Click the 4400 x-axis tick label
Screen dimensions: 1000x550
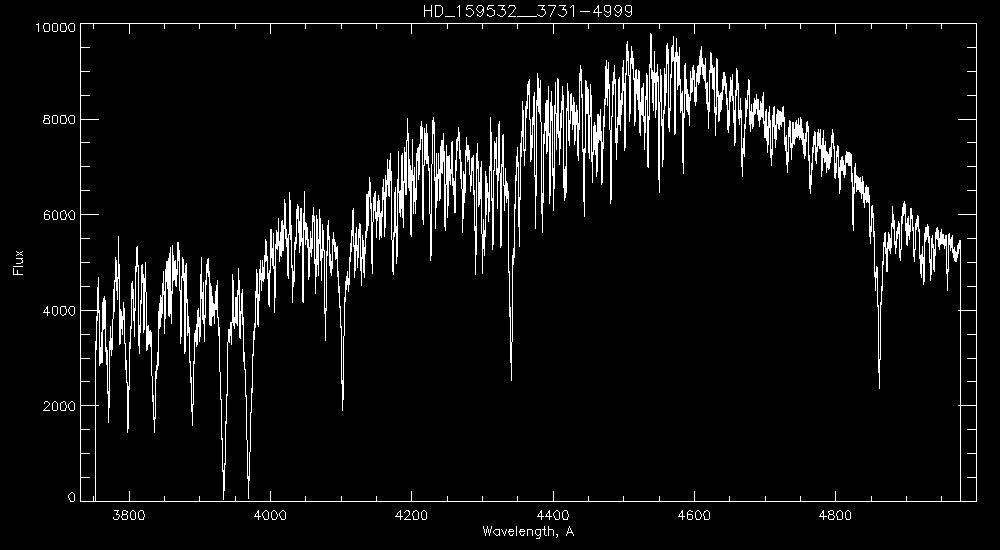click(x=553, y=515)
